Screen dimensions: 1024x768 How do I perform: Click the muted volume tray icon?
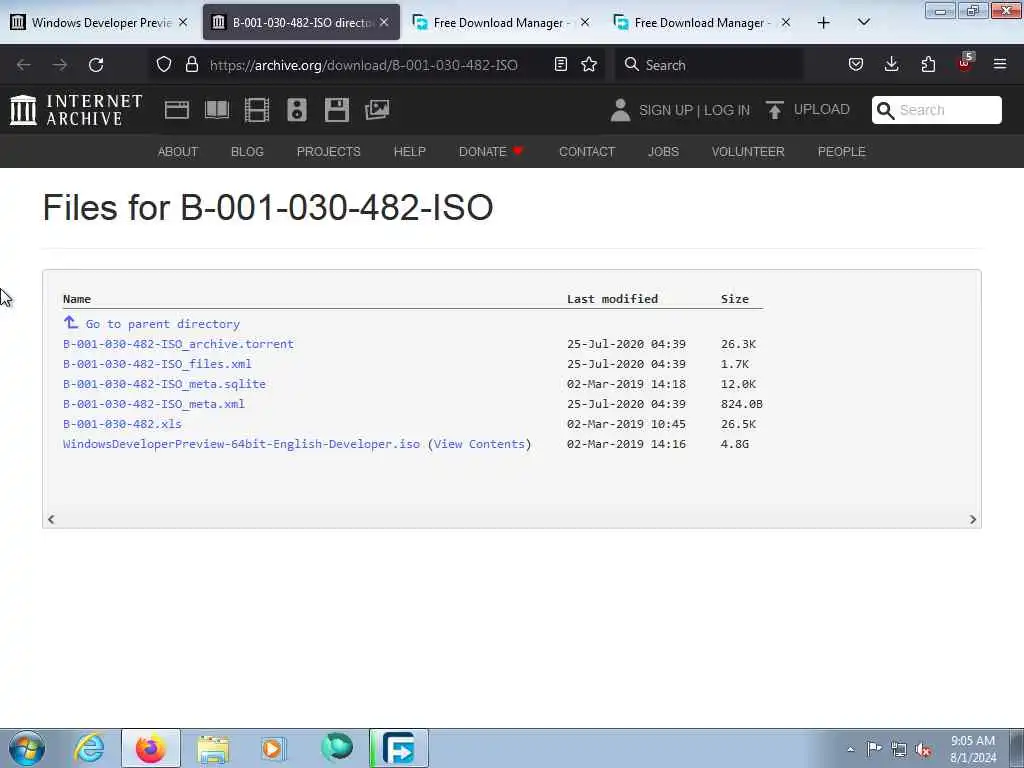point(923,749)
